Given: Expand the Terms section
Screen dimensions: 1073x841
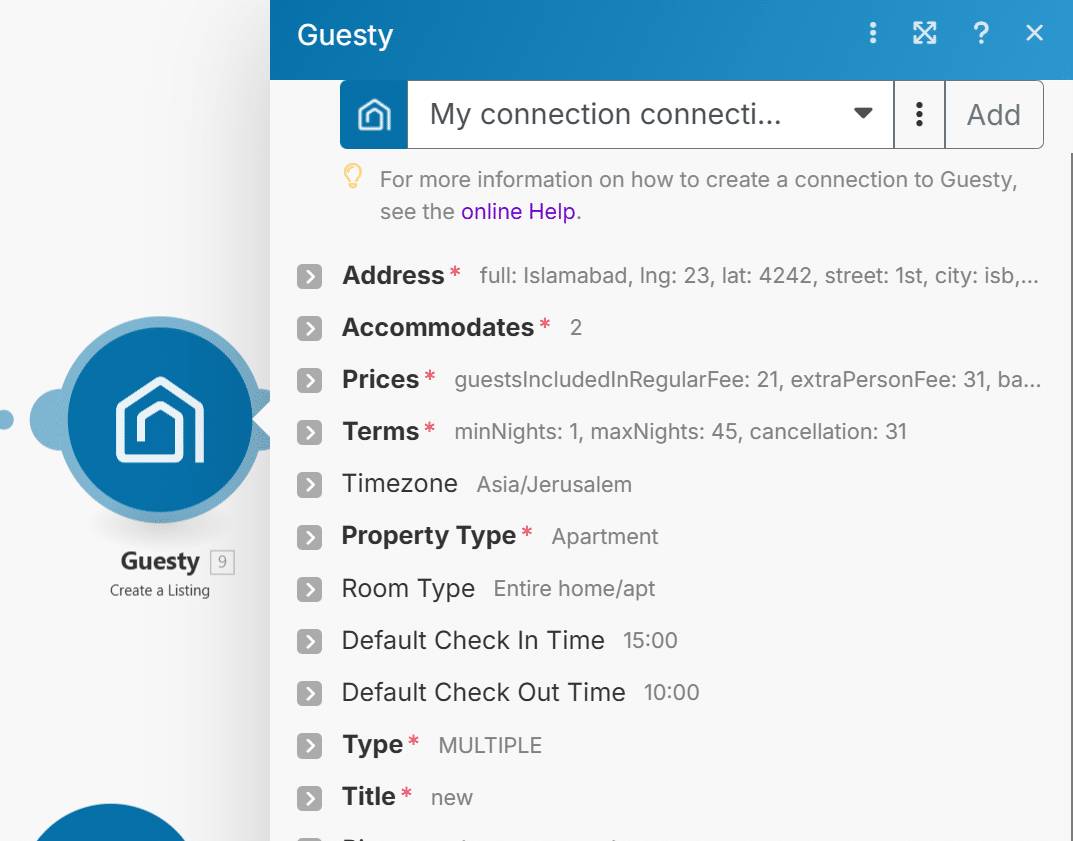Looking at the screenshot, I should [310, 433].
